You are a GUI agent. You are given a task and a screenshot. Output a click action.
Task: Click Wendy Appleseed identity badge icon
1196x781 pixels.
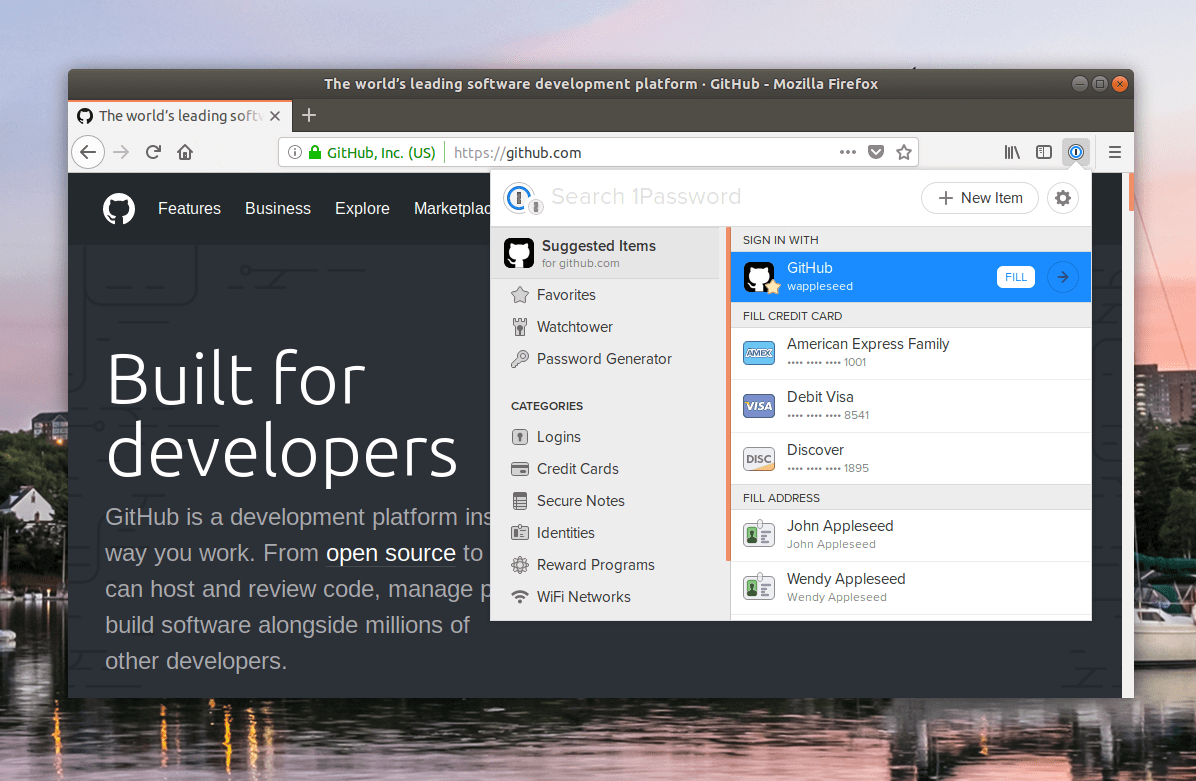(x=759, y=587)
